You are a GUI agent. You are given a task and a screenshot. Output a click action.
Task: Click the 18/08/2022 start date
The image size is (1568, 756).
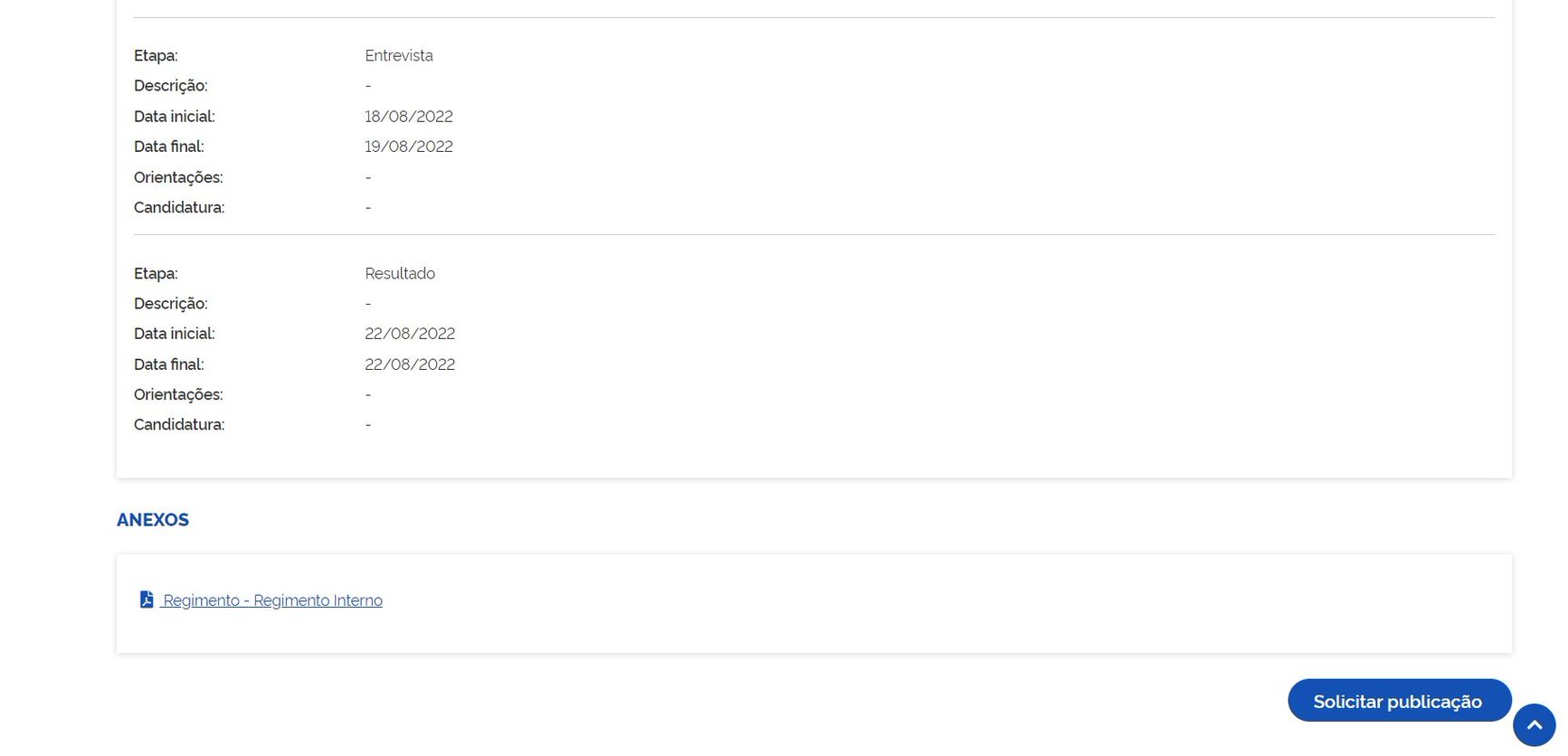point(409,117)
